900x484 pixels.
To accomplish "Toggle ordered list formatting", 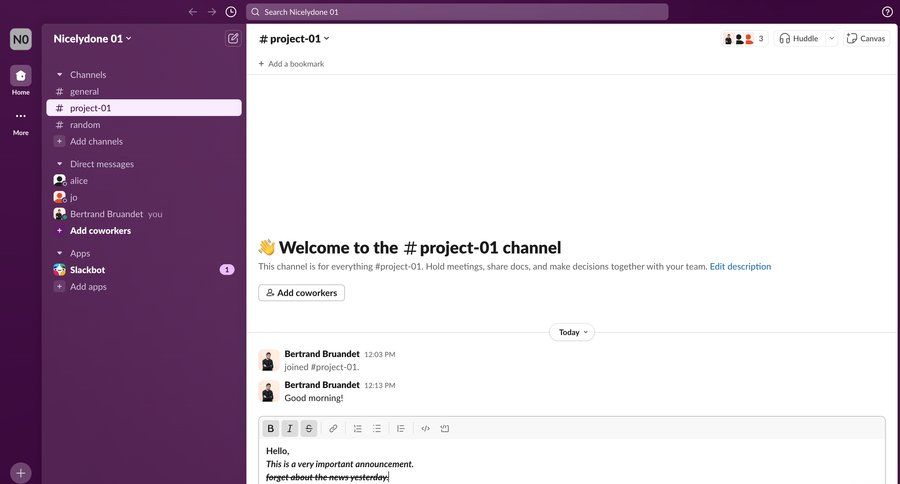I will click(358, 428).
